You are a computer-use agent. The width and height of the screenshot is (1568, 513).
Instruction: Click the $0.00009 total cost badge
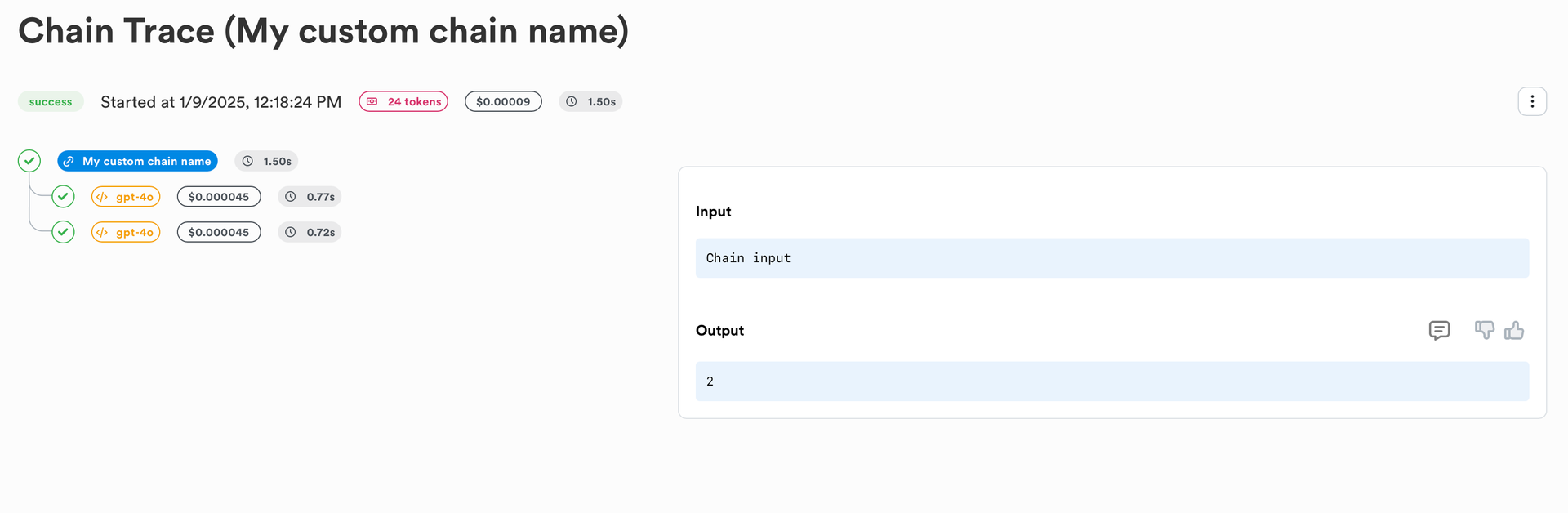tap(503, 102)
